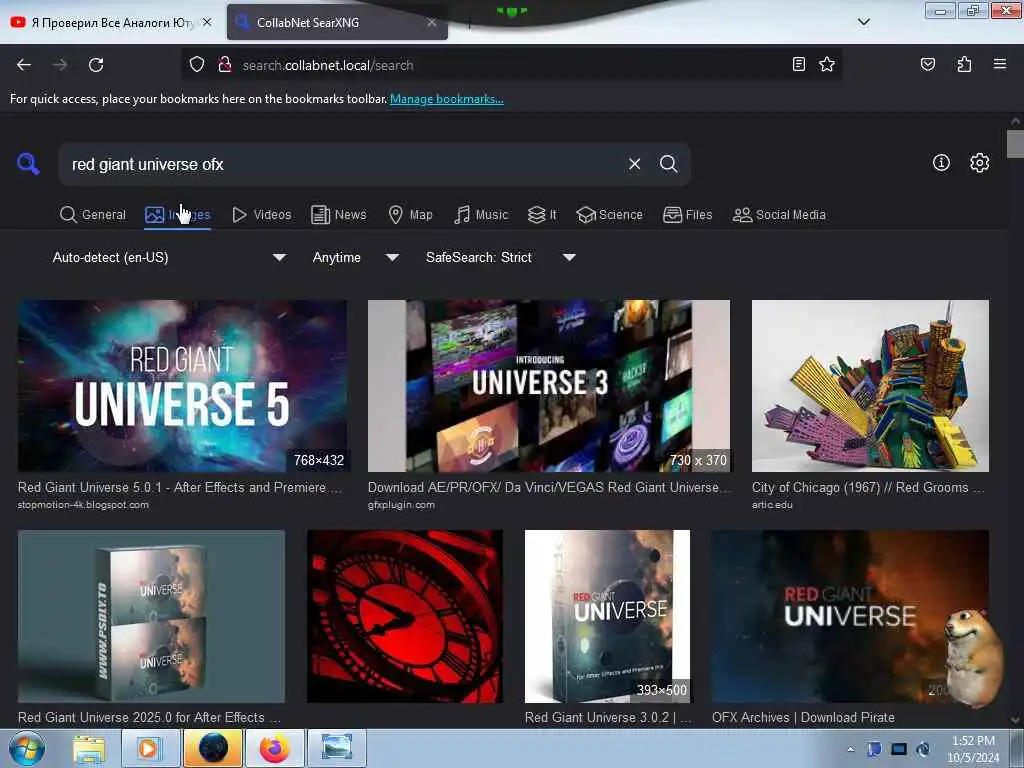Open File Explorer from the taskbar

(x=89, y=748)
